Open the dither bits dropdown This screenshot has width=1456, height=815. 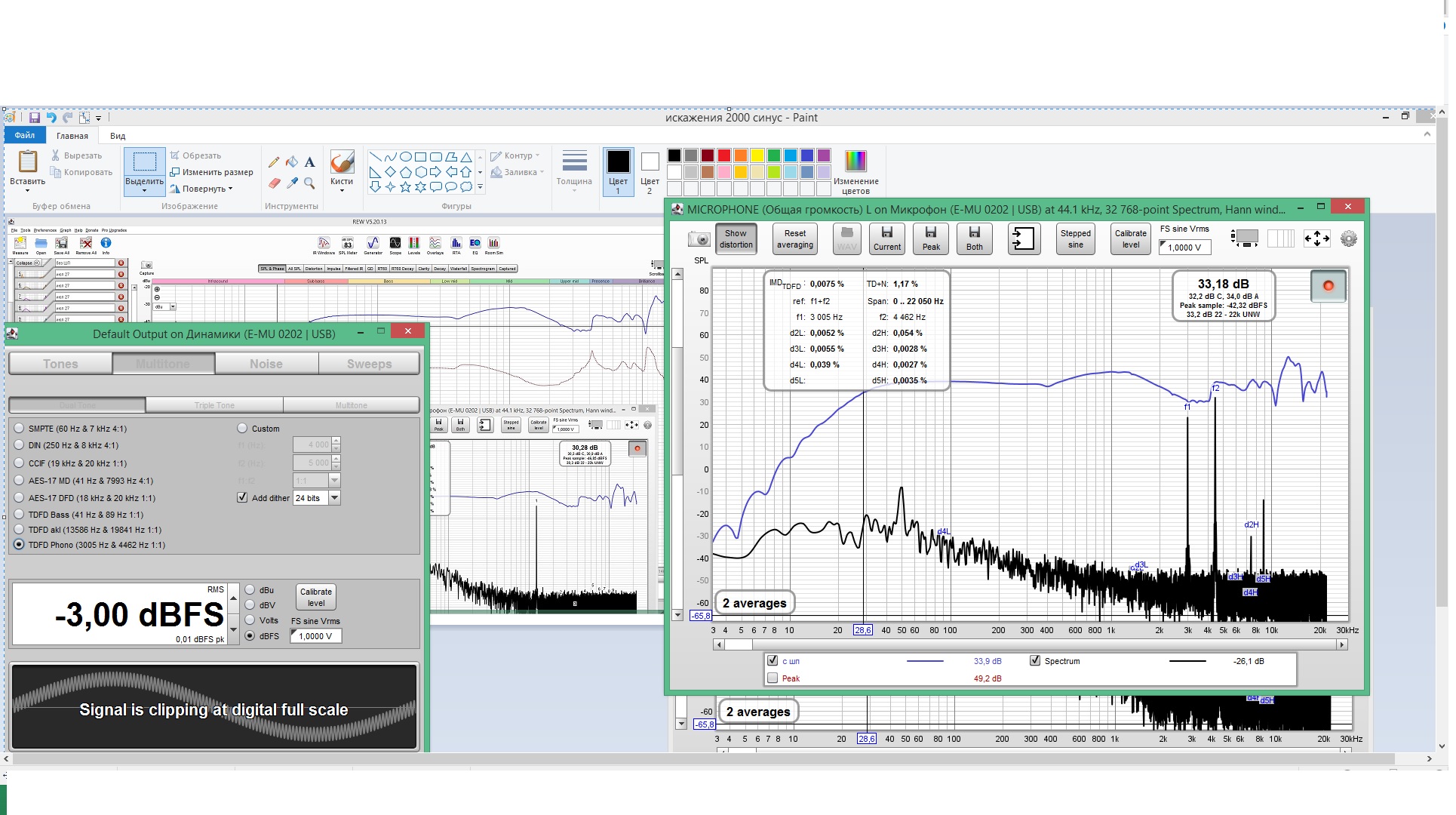334,498
